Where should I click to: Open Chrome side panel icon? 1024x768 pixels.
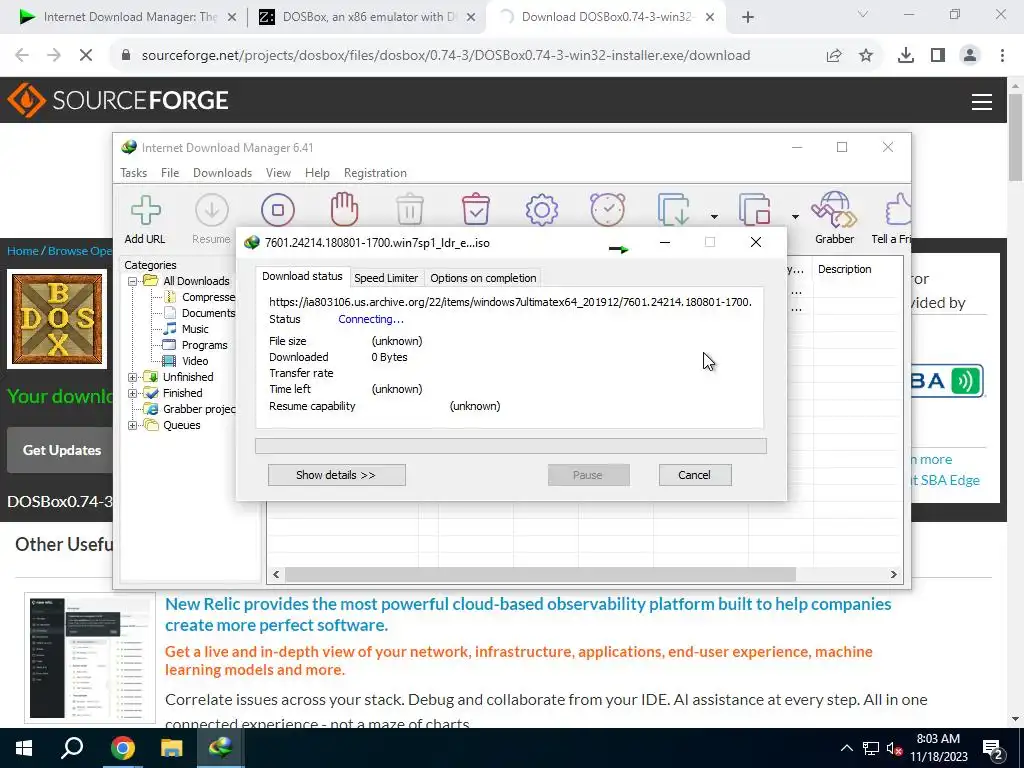coord(938,56)
